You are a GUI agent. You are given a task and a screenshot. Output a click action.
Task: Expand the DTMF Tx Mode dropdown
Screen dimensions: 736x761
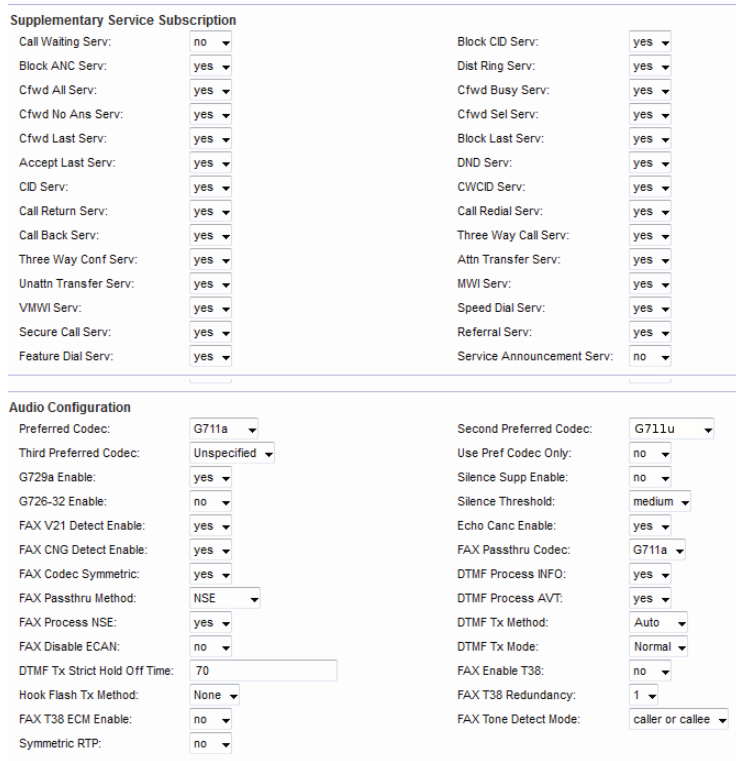[x=659, y=646]
